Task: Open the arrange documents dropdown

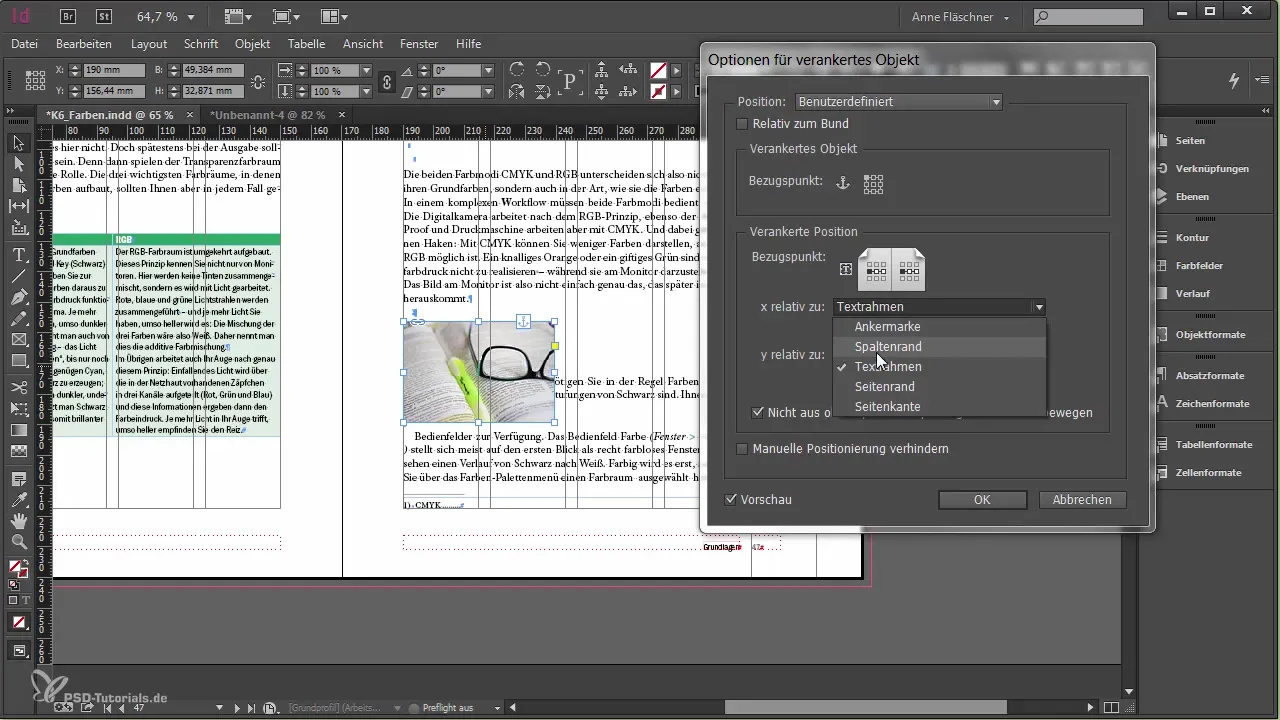Action: pyautogui.click(x=335, y=17)
